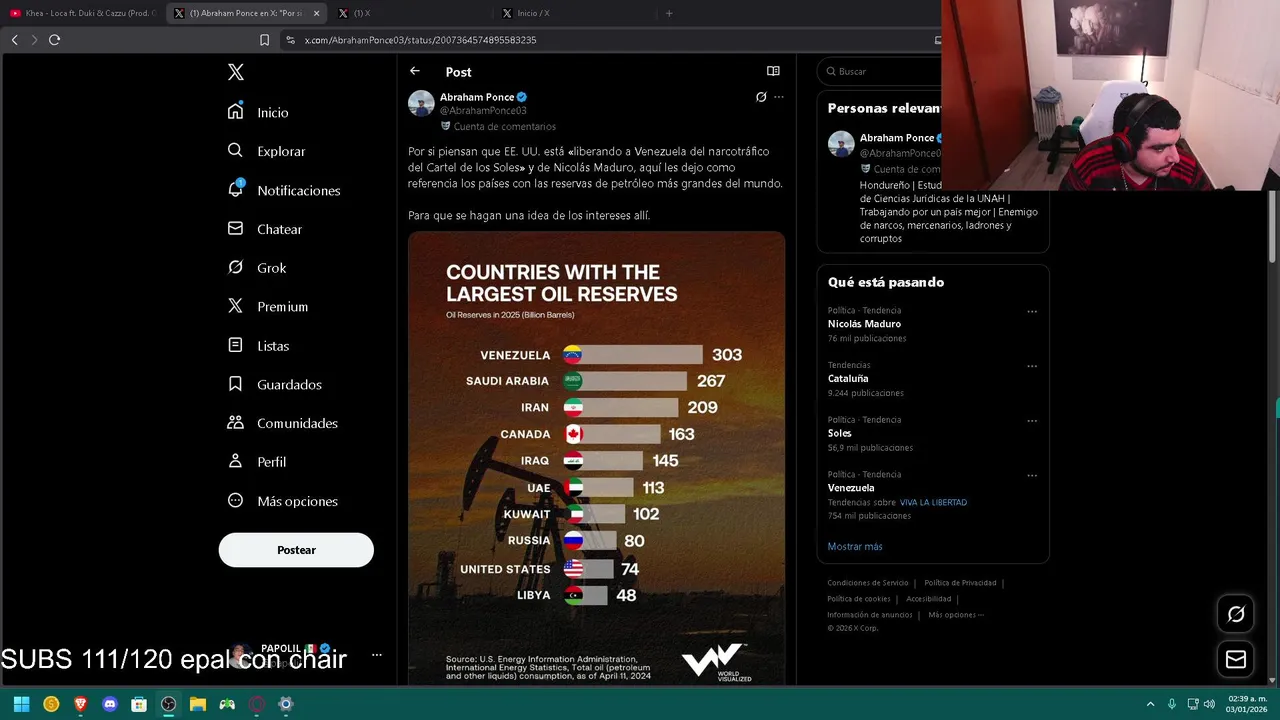
Task: Open a new browser tab
Action: [669, 13]
